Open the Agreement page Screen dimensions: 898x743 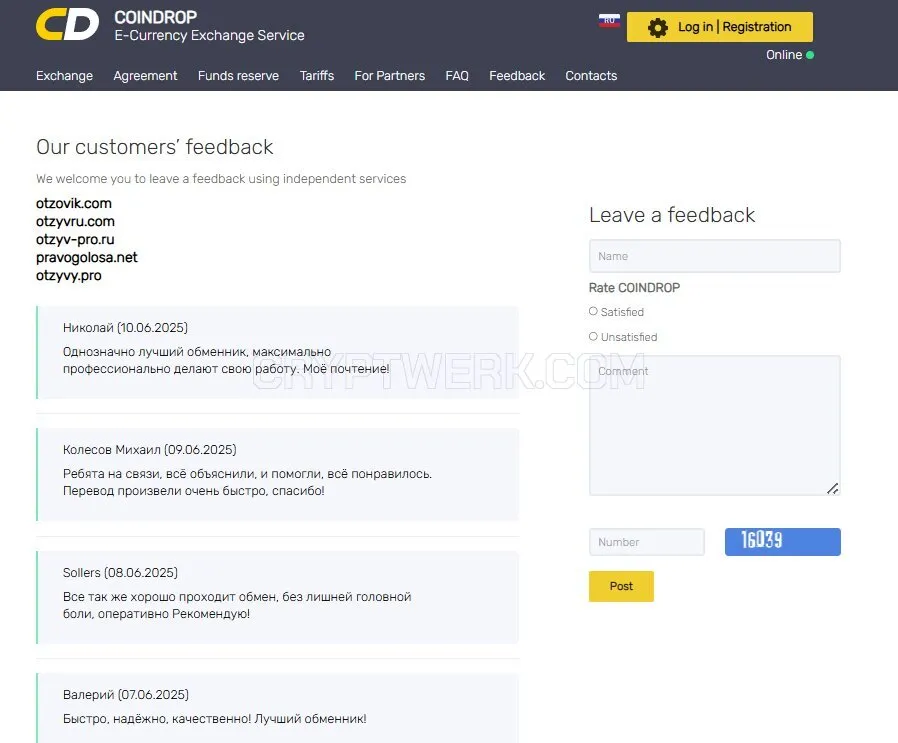[x=145, y=76]
